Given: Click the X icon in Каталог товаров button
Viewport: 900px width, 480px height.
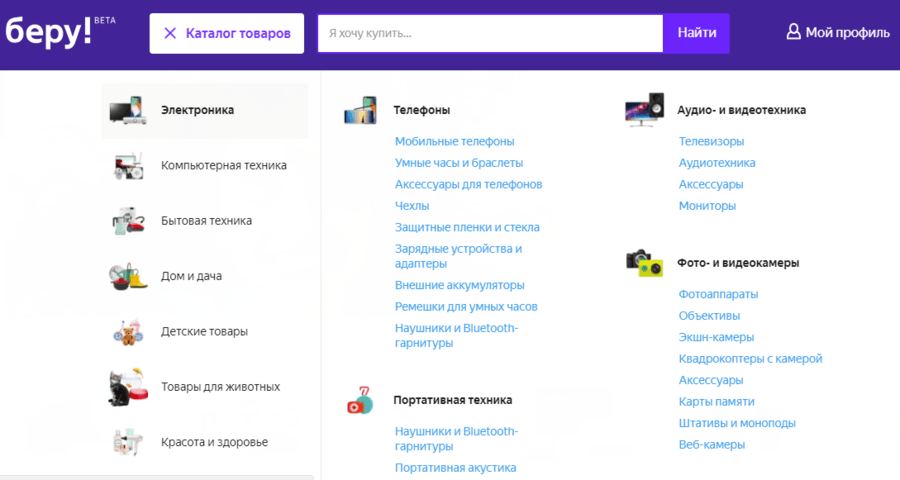Looking at the screenshot, I should coord(170,33).
